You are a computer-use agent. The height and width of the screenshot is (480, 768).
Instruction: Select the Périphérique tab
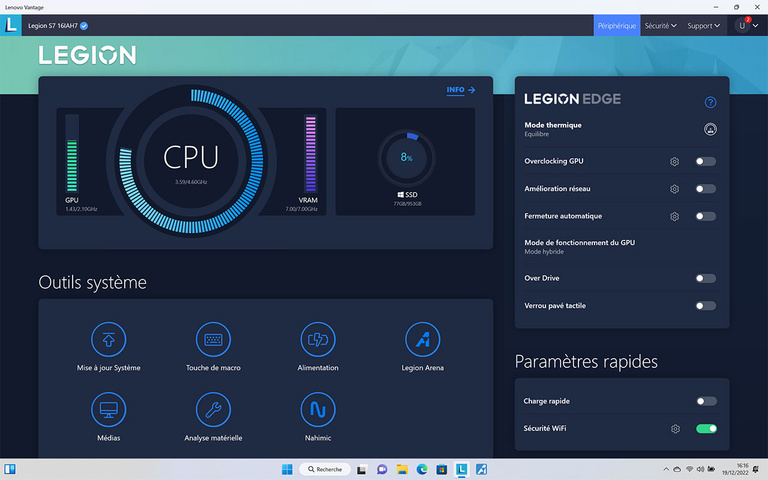[617, 25]
